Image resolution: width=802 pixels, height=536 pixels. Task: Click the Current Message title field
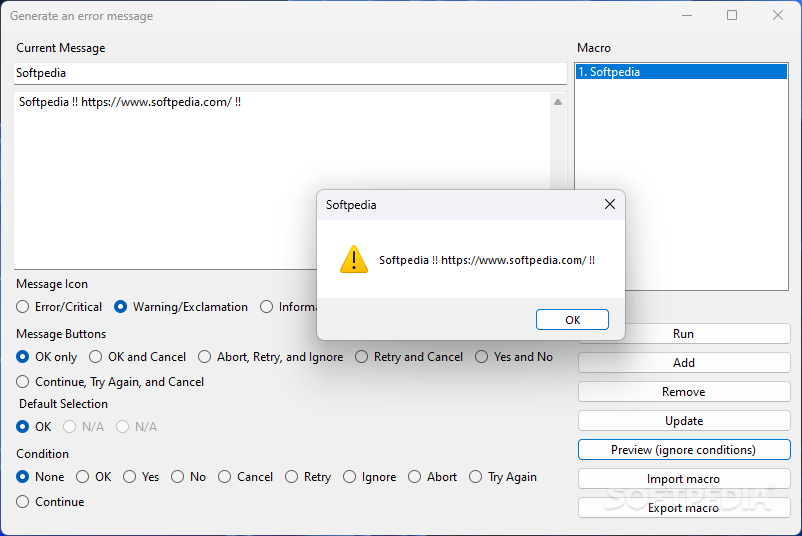[291, 73]
